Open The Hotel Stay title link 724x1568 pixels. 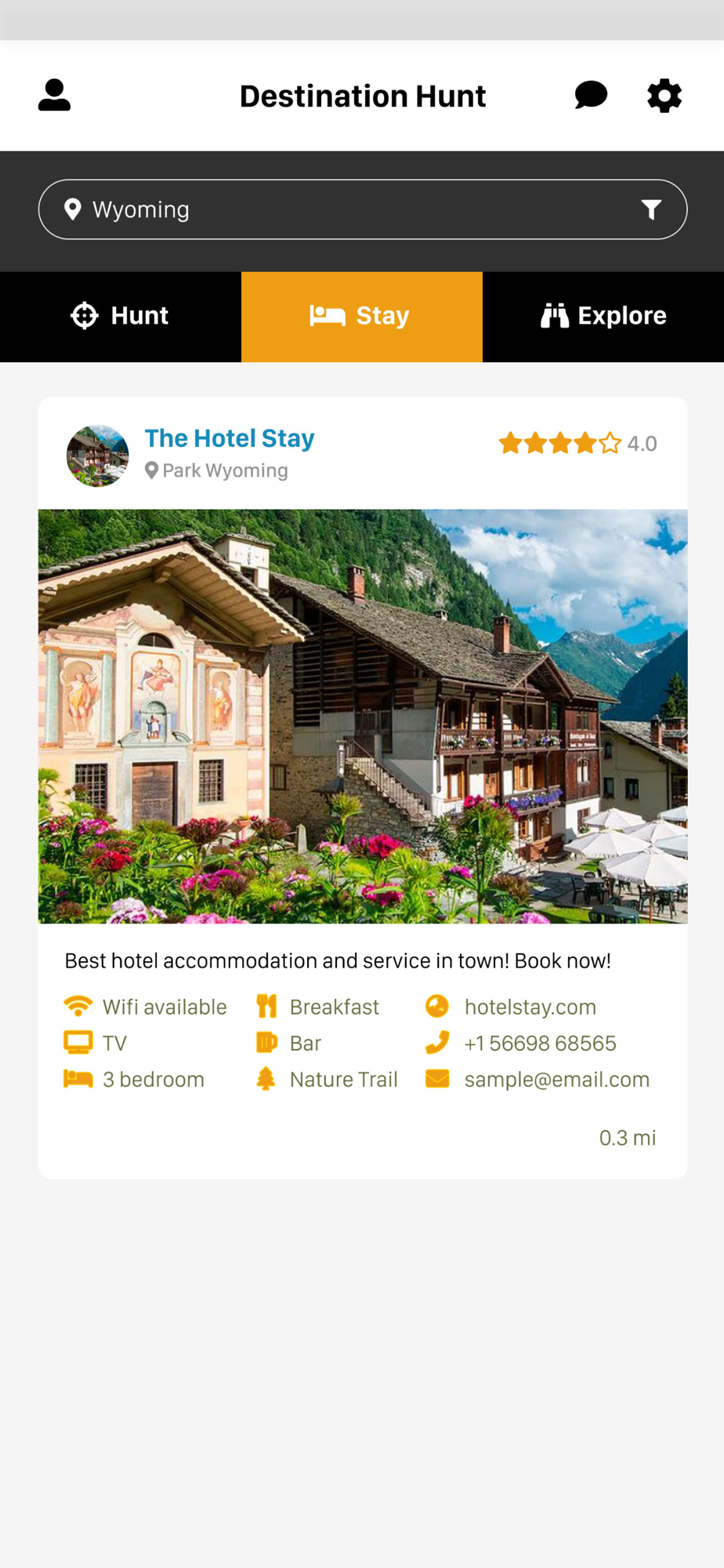tap(230, 438)
